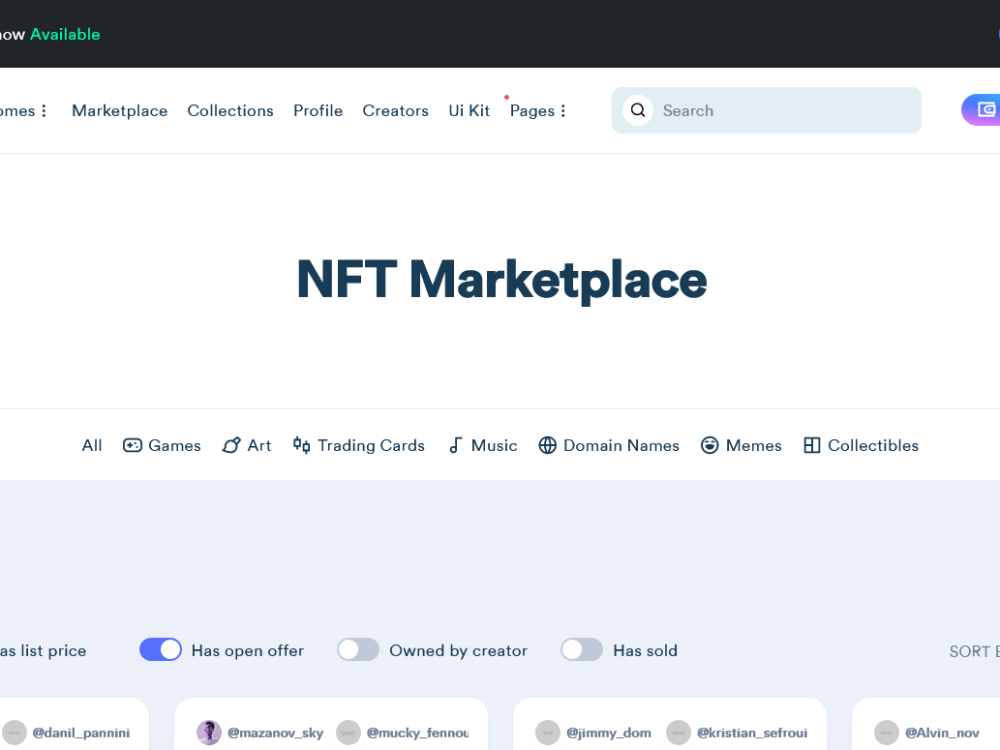Screen dimensions: 1000x750
Task: Click inside the Search input field
Action: point(770,110)
